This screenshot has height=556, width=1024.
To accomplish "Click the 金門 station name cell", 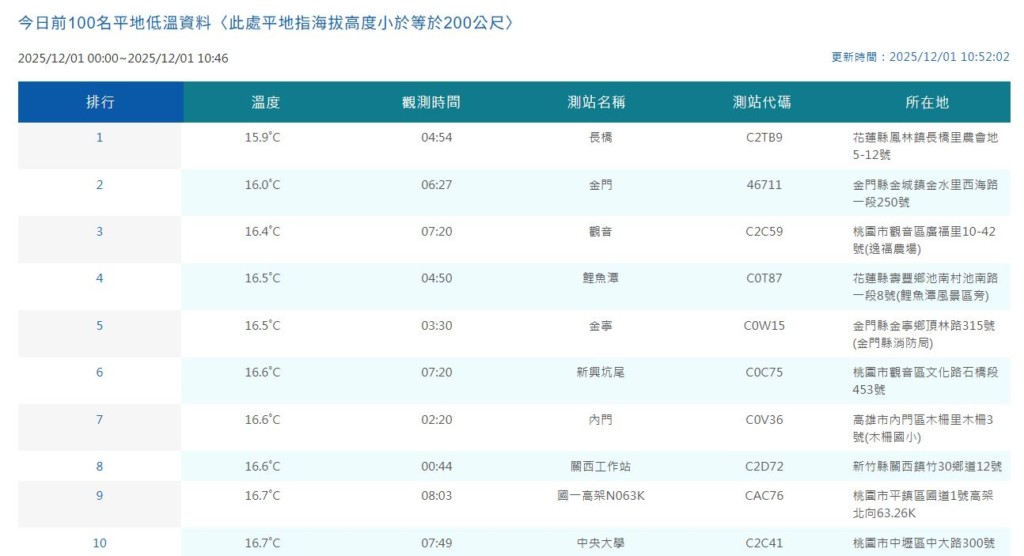I will coord(601,185).
